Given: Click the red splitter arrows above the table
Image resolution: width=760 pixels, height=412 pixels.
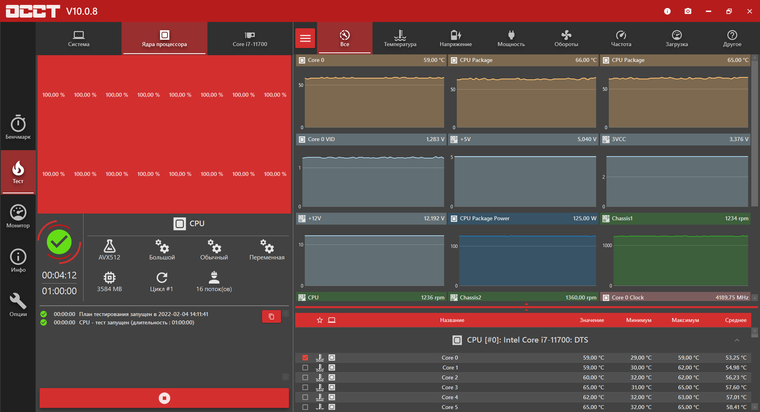Looking at the screenshot, I should (x=526, y=307).
